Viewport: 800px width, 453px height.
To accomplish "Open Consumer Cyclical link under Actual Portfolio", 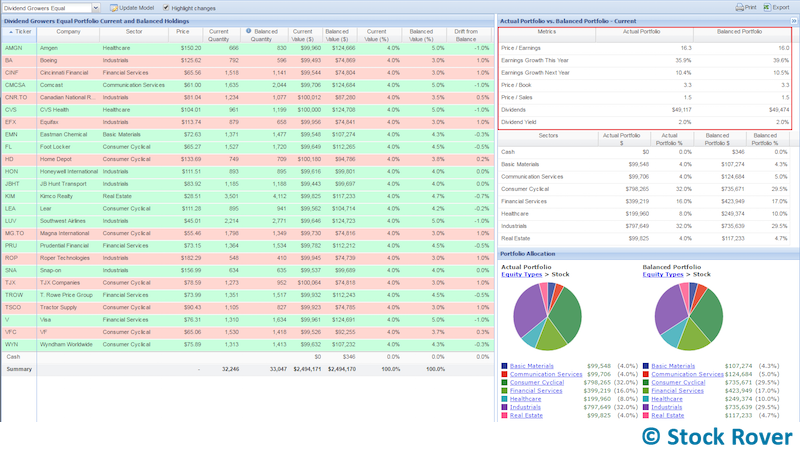I will pyautogui.click(x=537, y=382).
